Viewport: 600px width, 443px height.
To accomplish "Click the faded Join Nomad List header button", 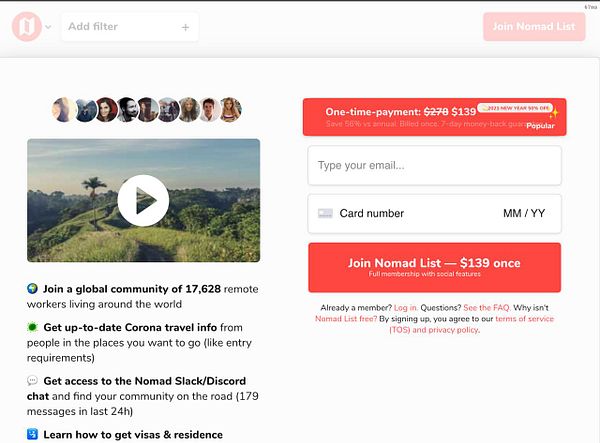I will point(534,26).
